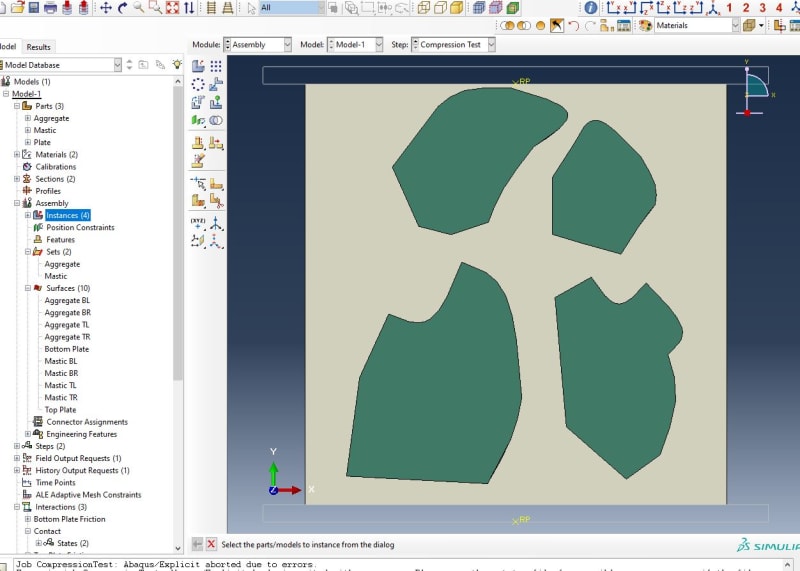Open the Model dropdown showing Model-1

point(355,44)
